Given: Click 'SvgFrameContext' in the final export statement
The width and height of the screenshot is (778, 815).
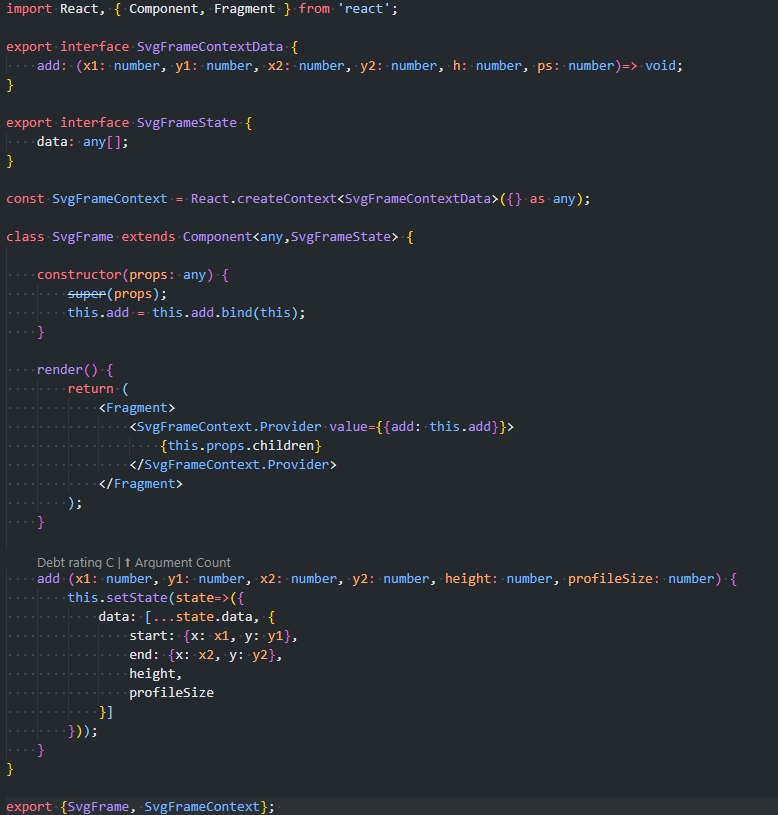Looking at the screenshot, I should click(202, 807).
